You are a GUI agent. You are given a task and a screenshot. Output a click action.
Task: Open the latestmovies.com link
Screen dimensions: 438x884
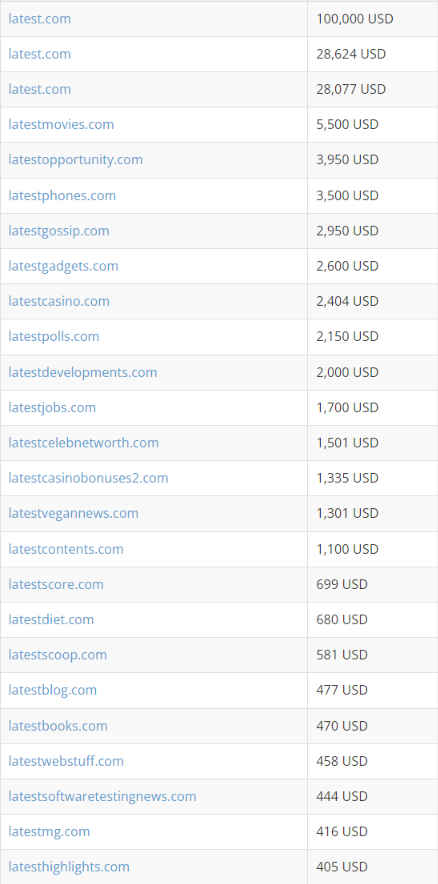(x=61, y=124)
